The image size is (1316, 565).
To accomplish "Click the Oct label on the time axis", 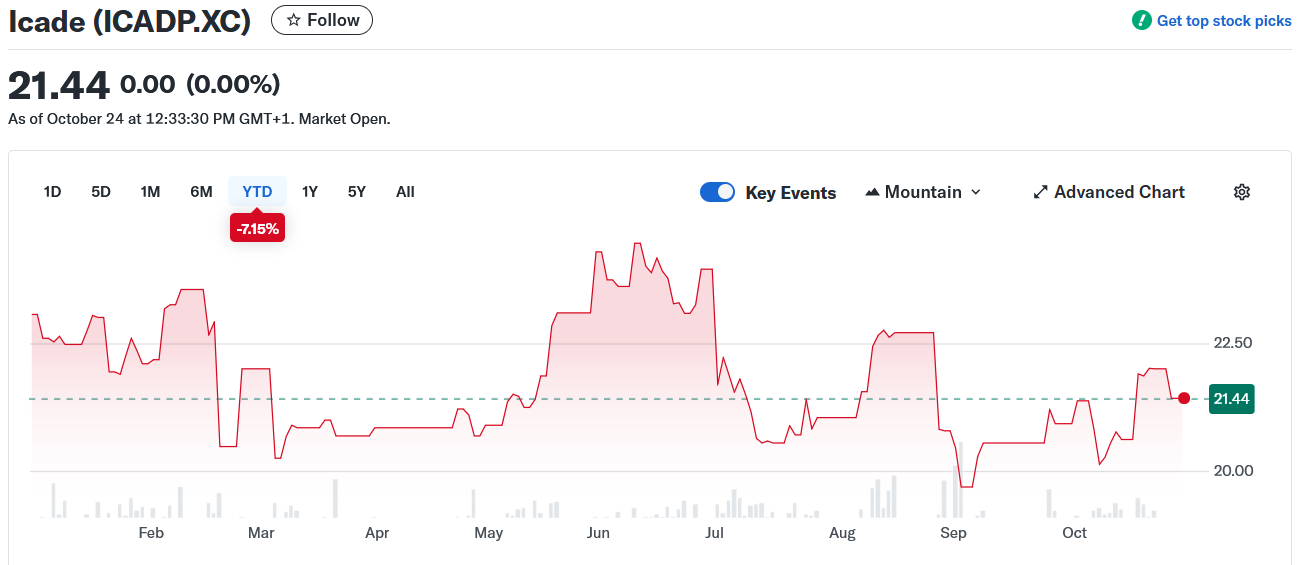I will pos(1075,533).
